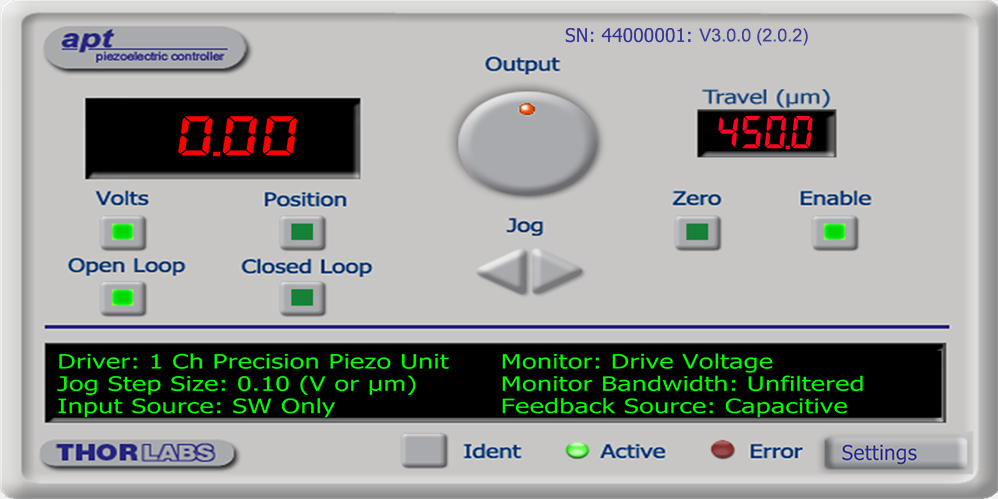Click 'Monitor: Drive Voltage' text
The height and width of the screenshot is (499, 998).
coord(637,362)
